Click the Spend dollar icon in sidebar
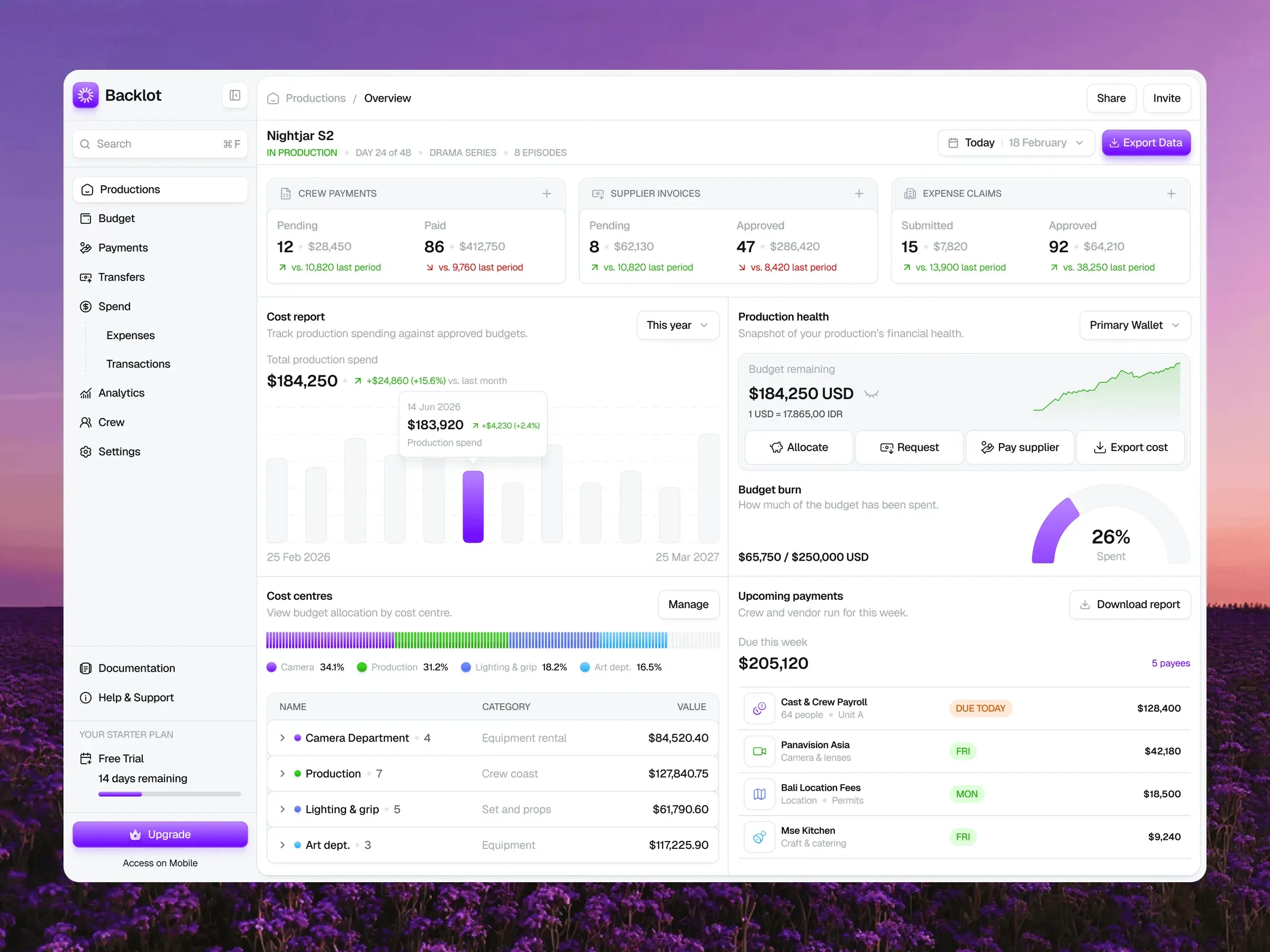This screenshot has height=952, width=1270. (x=86, y=307)
